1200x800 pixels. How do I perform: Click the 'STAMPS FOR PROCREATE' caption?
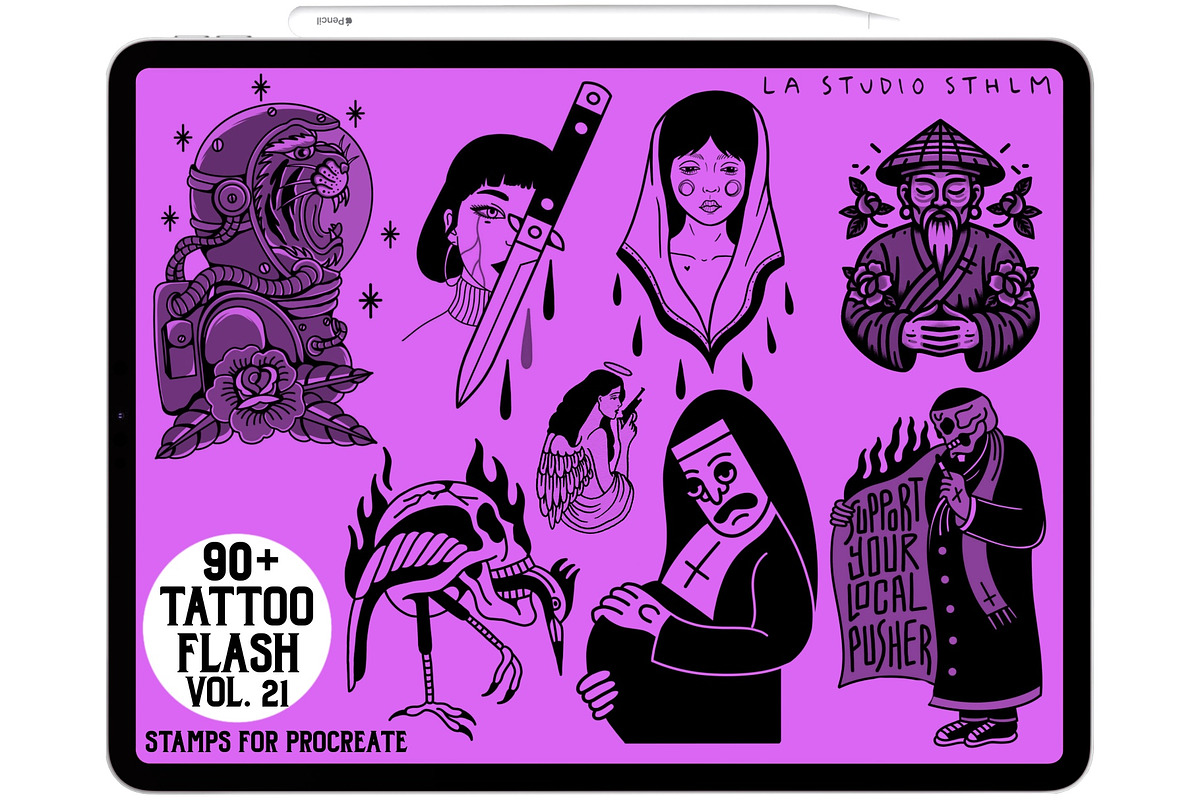pyautogui.click(x=276, y=742)
